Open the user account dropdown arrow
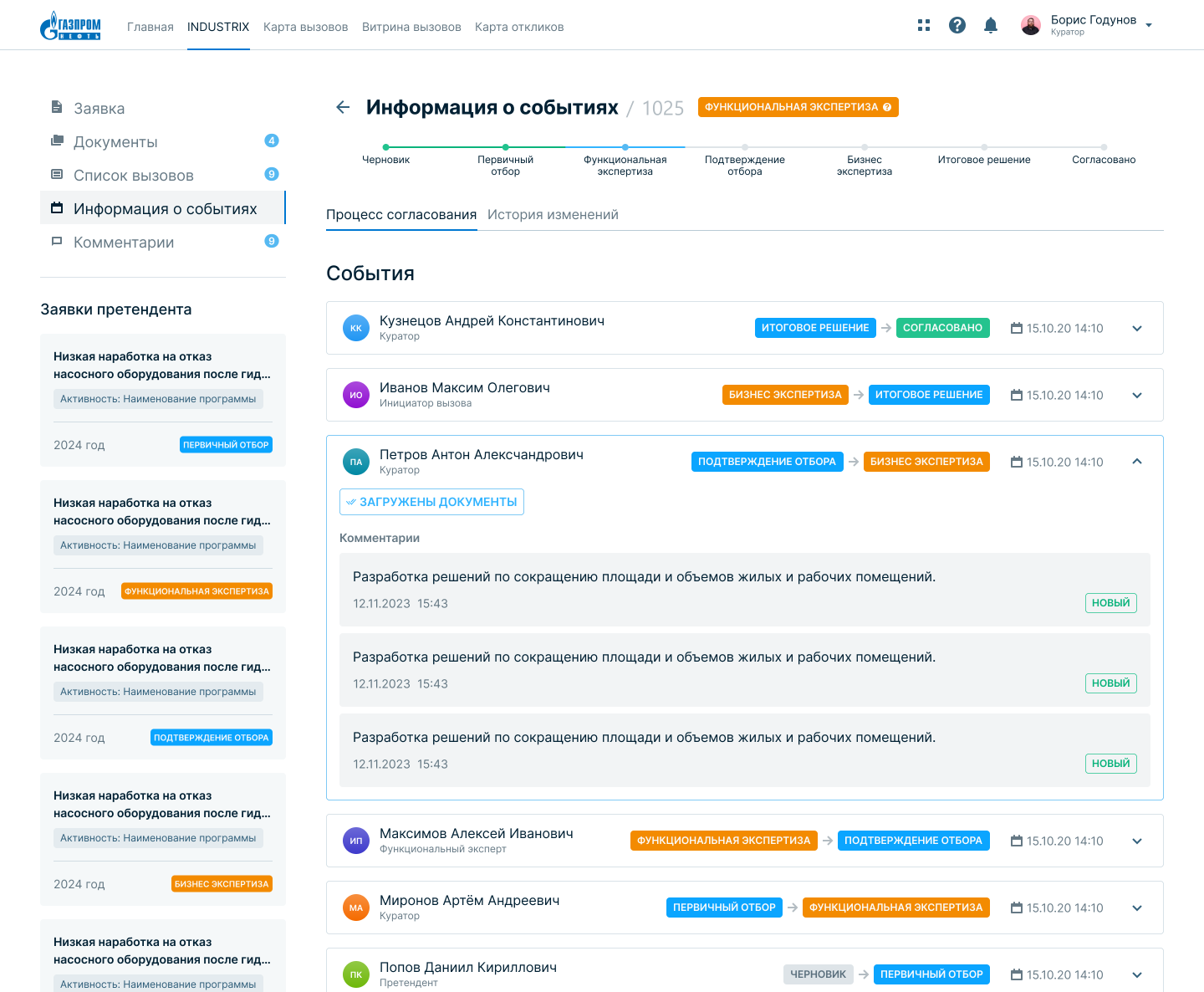Image resolution: width=1204 pixels, height=992 pixels. [x=1149, y=25]
